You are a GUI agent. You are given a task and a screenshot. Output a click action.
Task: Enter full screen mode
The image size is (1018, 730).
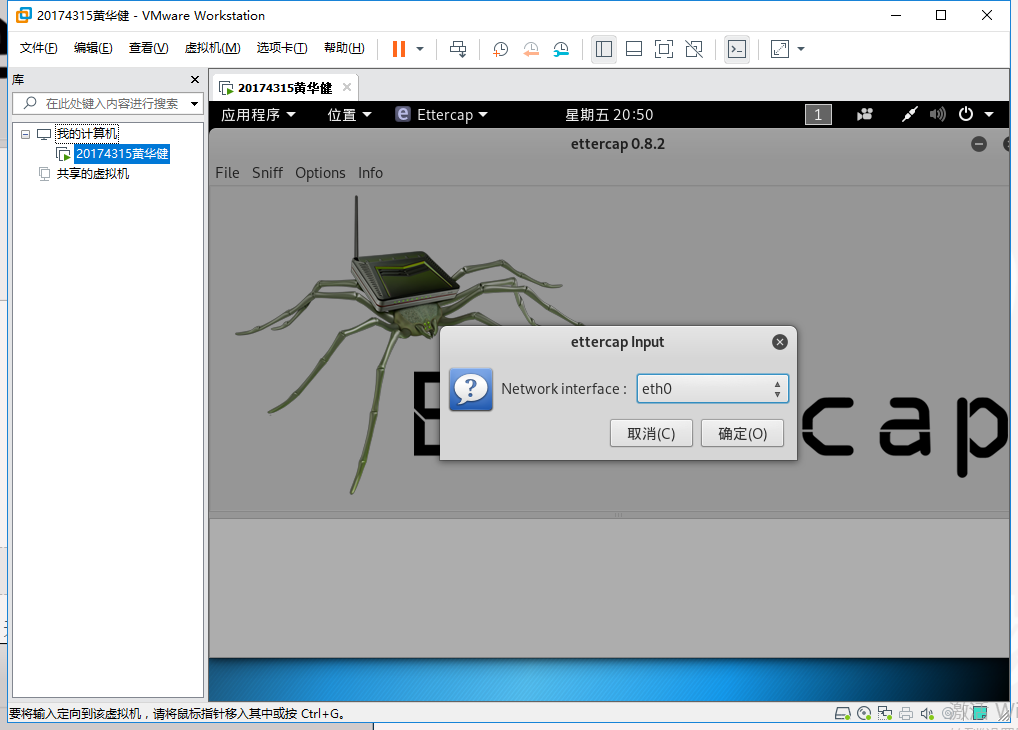(x=664, y=49)
